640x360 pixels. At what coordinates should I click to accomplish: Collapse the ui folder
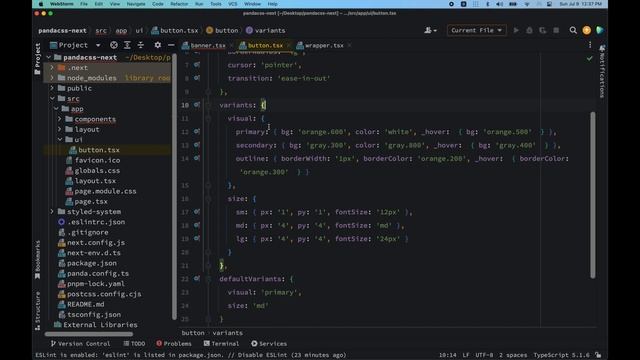coord(60,140)
